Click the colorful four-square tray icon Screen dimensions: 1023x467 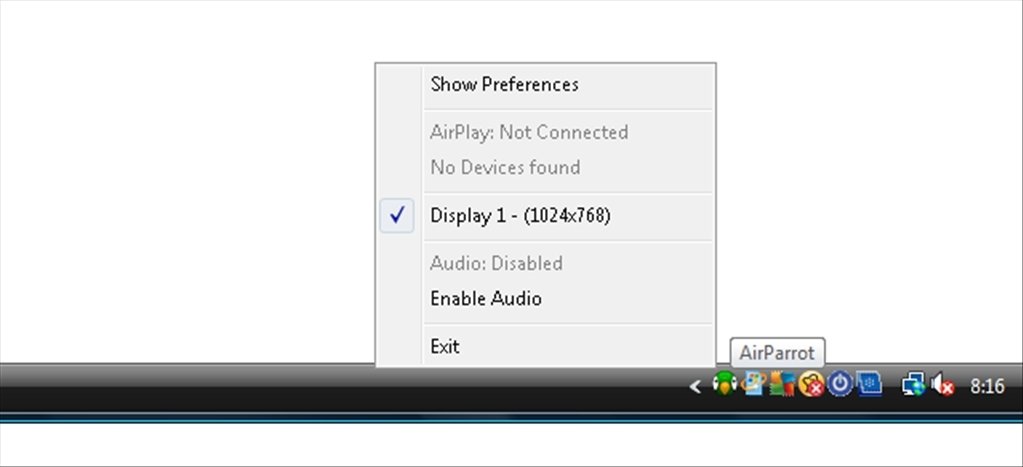click(782, 384)
